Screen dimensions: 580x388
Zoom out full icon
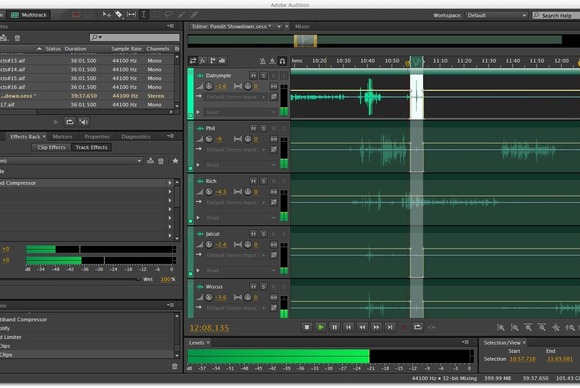tap(556, 328)
